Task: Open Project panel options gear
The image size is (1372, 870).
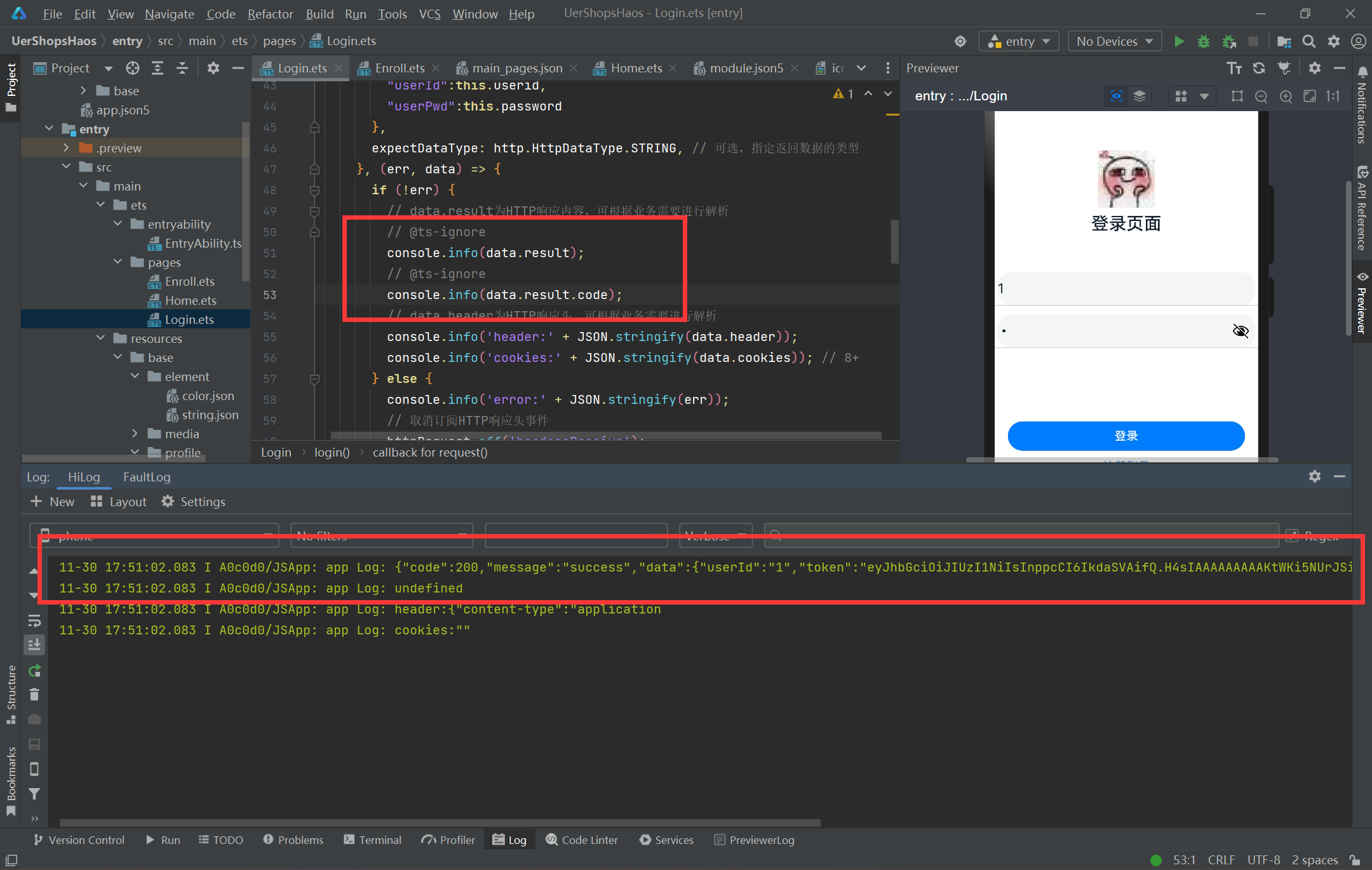Action: point(213,68)
